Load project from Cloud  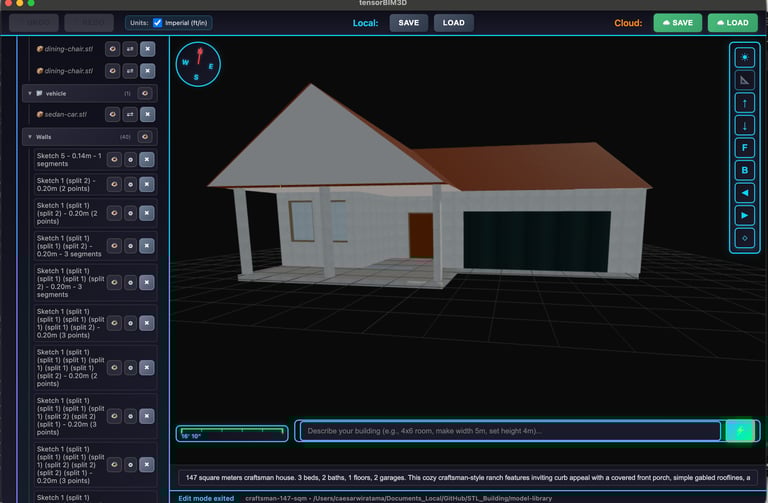tap(732, 23)
